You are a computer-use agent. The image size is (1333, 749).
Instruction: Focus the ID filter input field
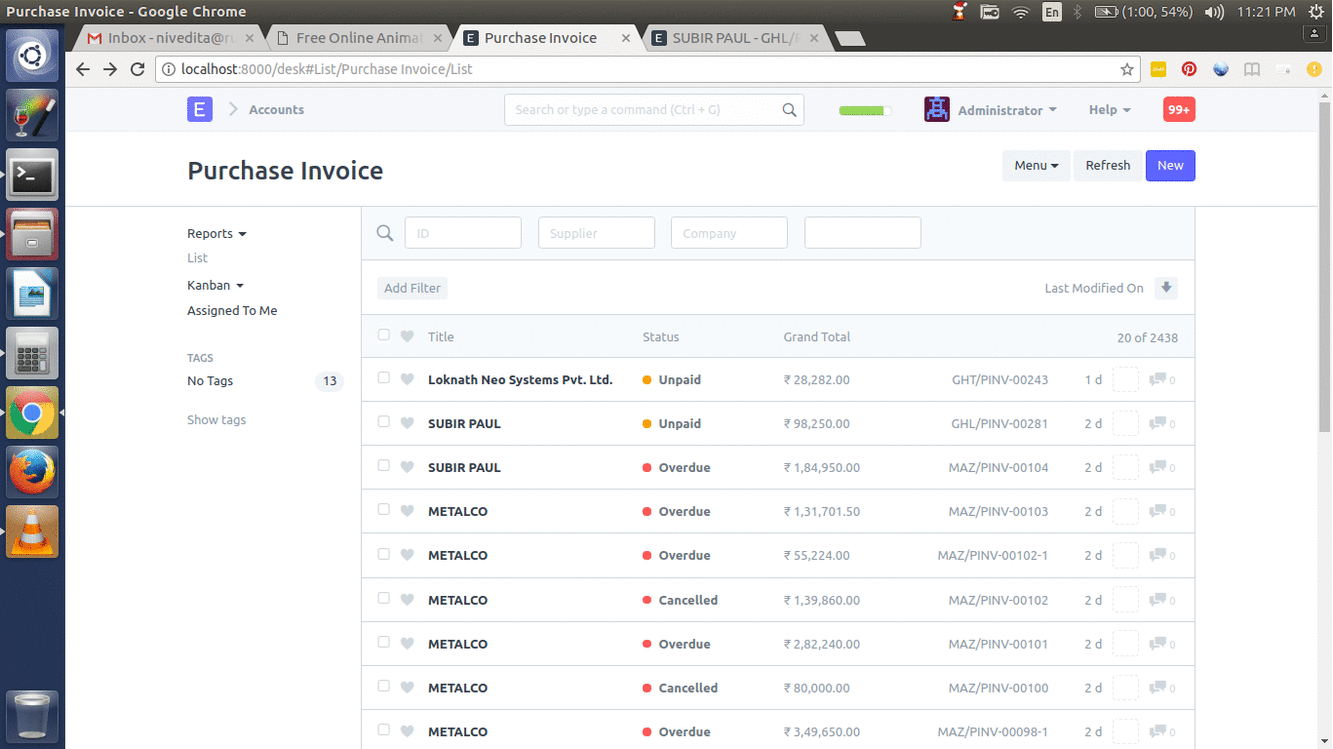463,233
